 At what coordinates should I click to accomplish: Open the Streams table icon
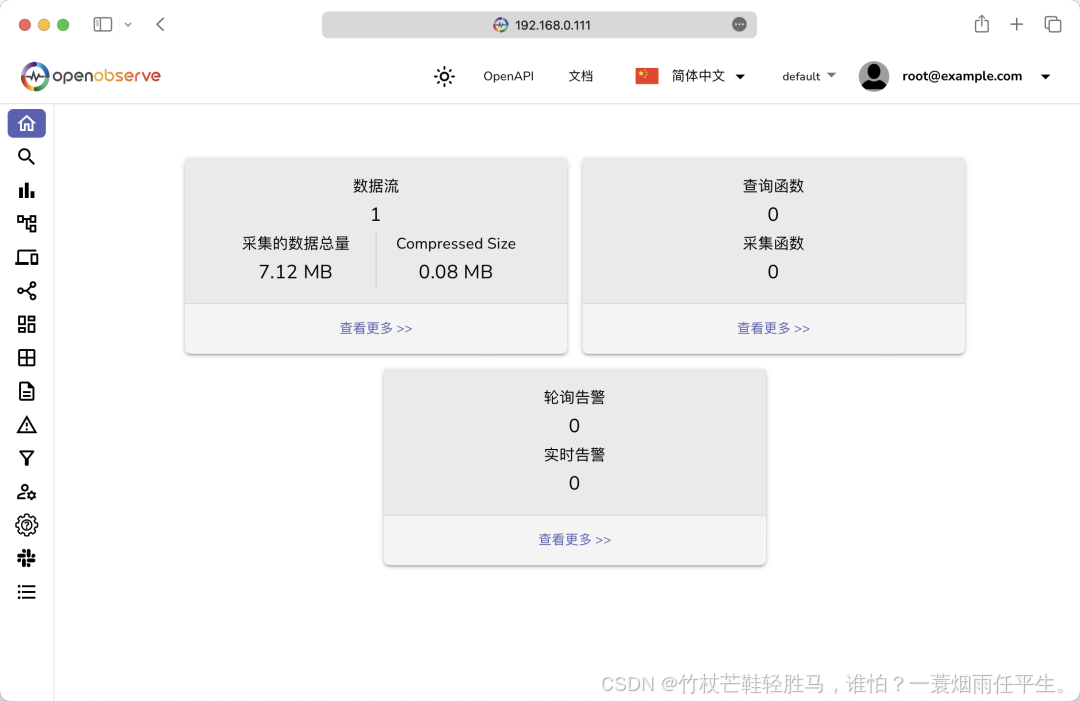point(26,357)
